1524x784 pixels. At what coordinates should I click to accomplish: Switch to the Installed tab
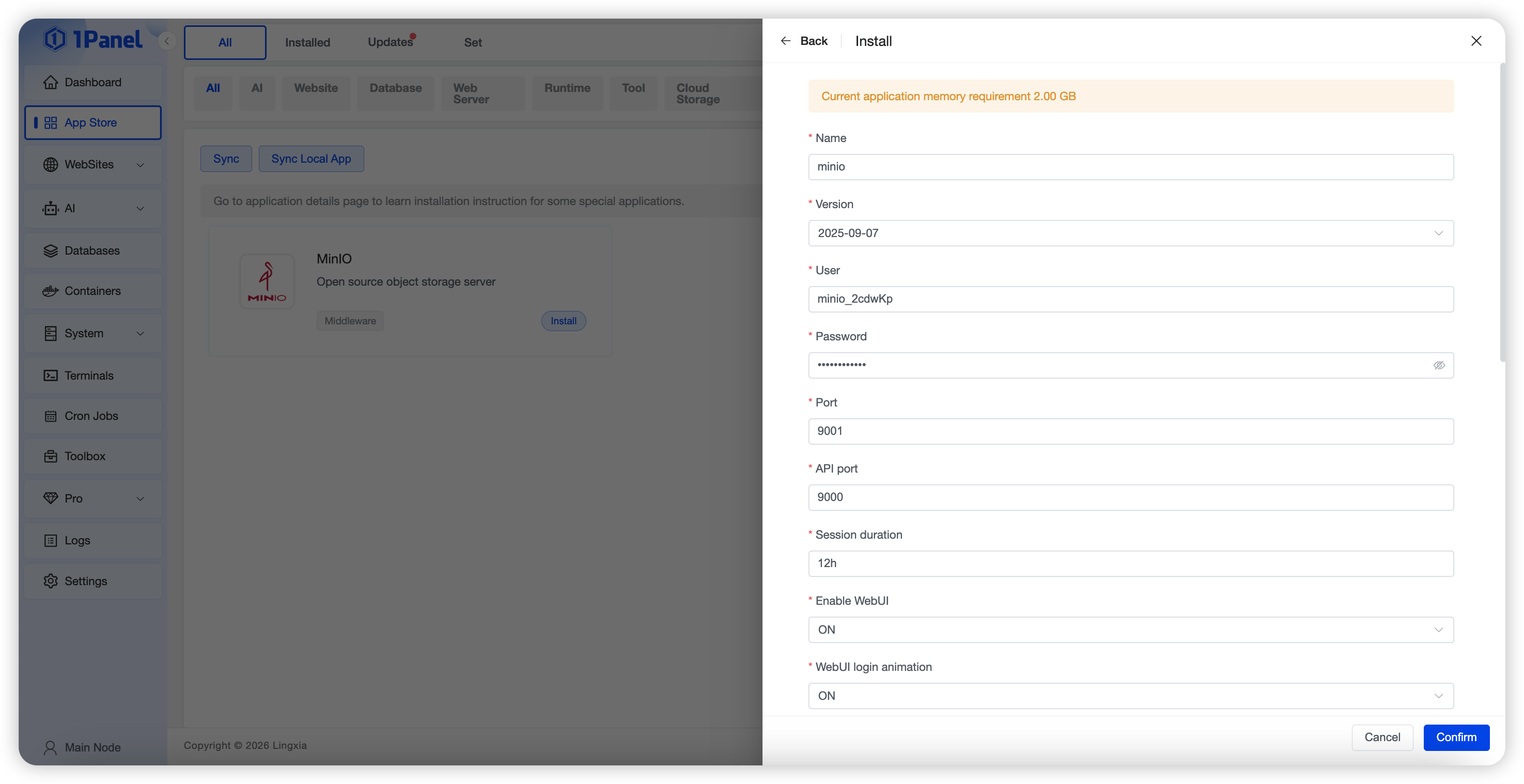coord(307,42)
